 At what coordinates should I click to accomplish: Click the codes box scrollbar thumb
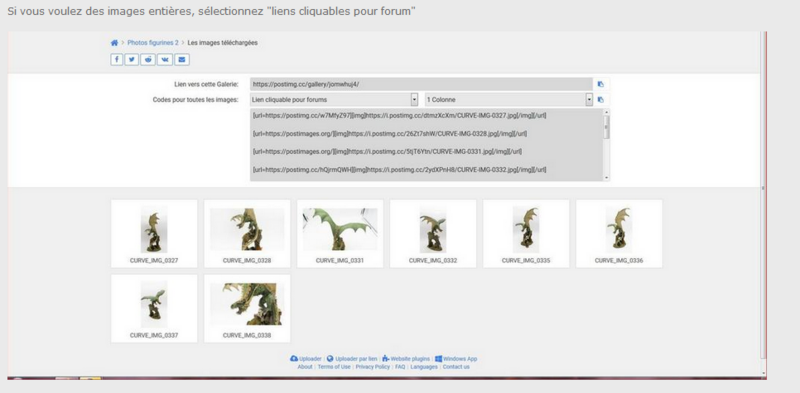tap(607, 127)
